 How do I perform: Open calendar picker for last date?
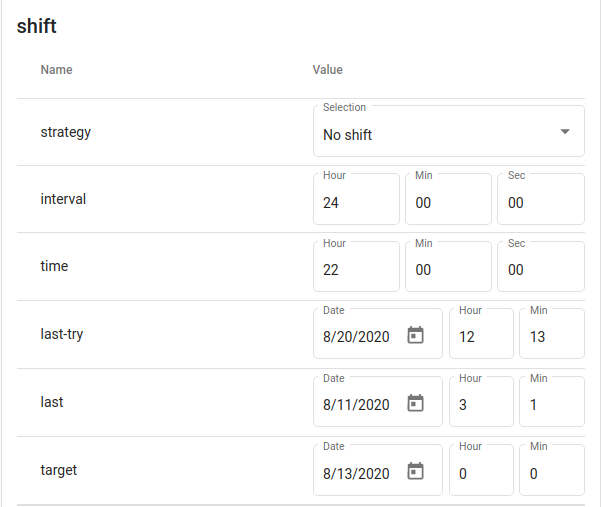click(x=415, y=403)
